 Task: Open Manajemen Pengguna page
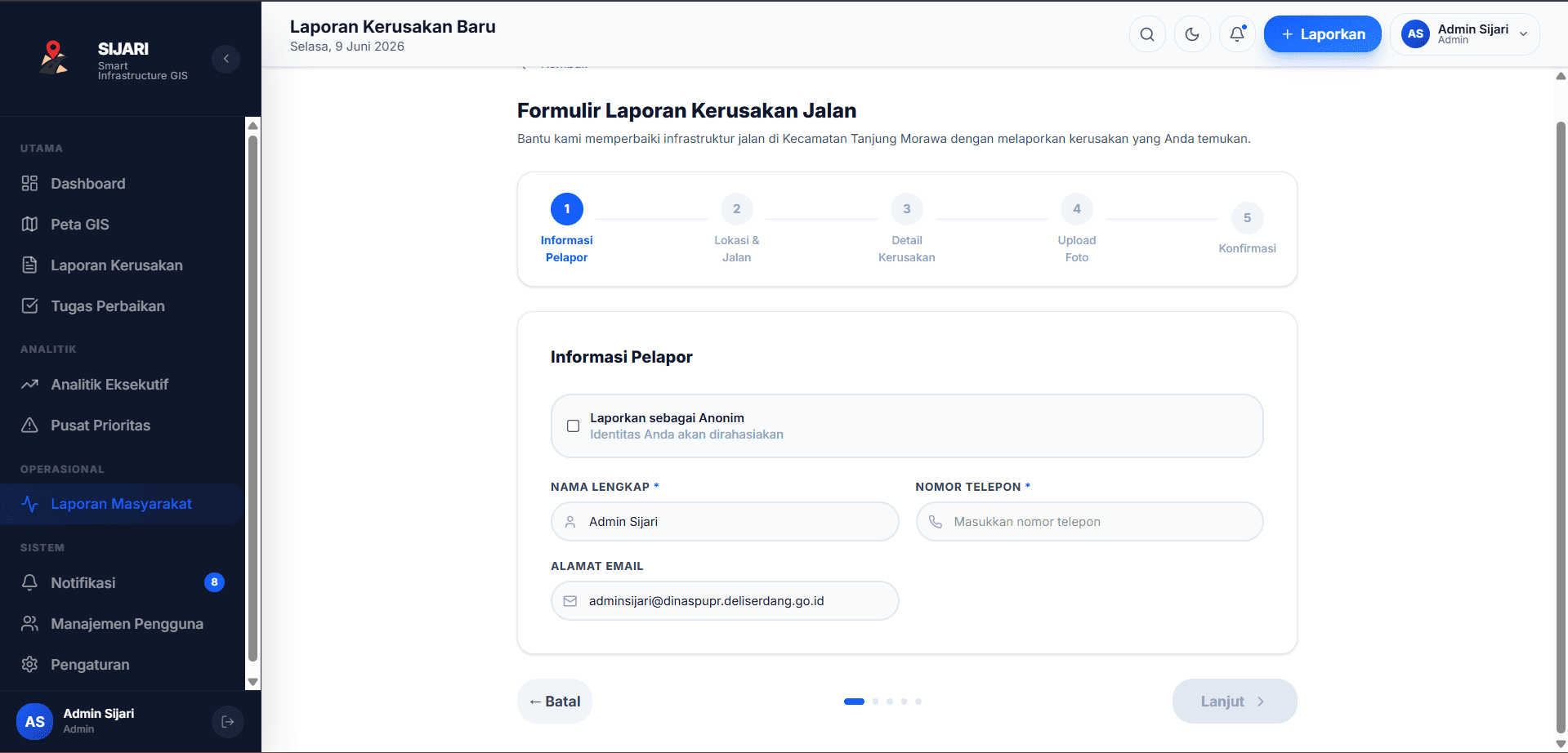tap(123, 624)
